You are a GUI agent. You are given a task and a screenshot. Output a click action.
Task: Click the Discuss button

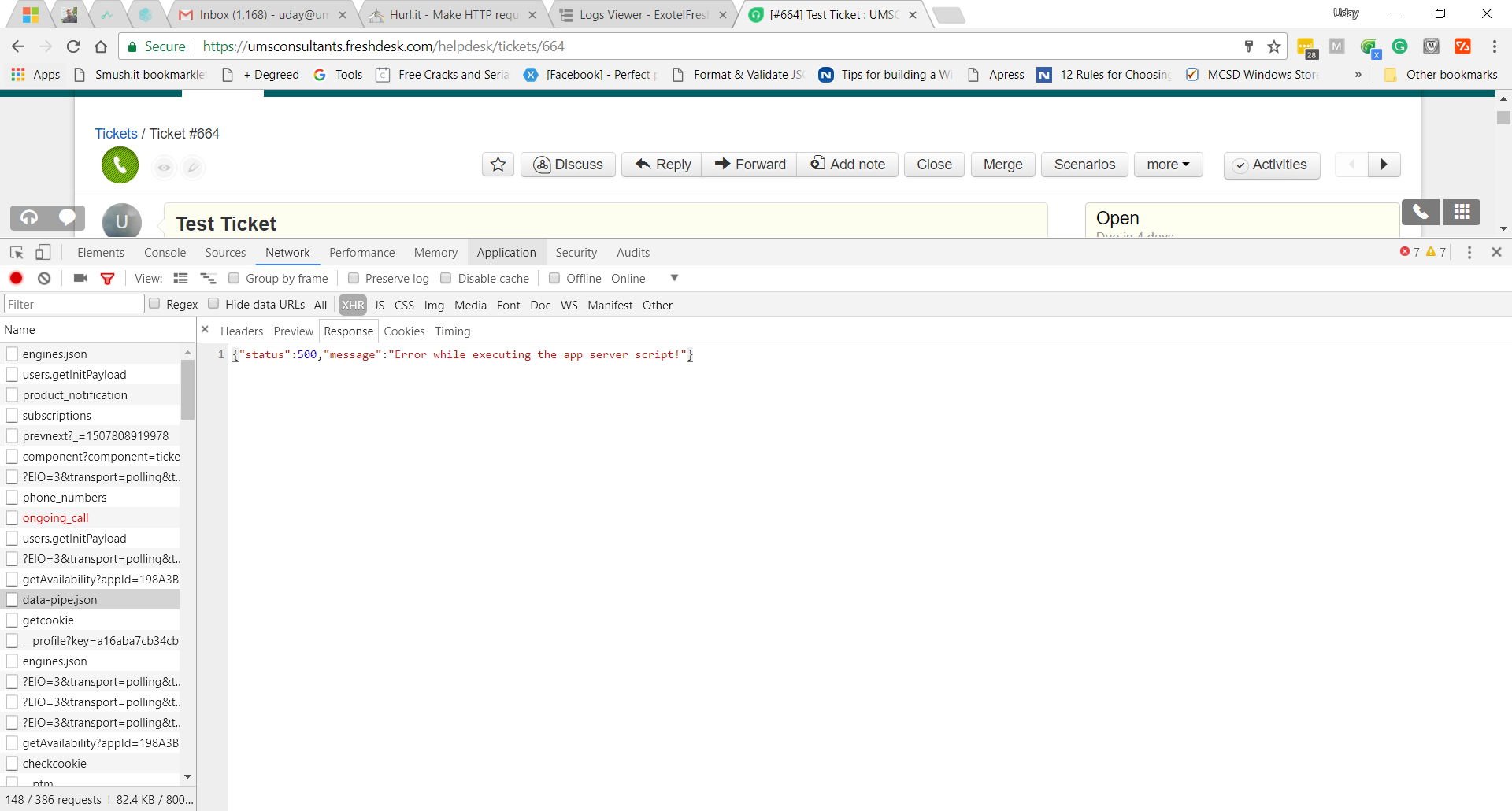[x=568, y=165]
